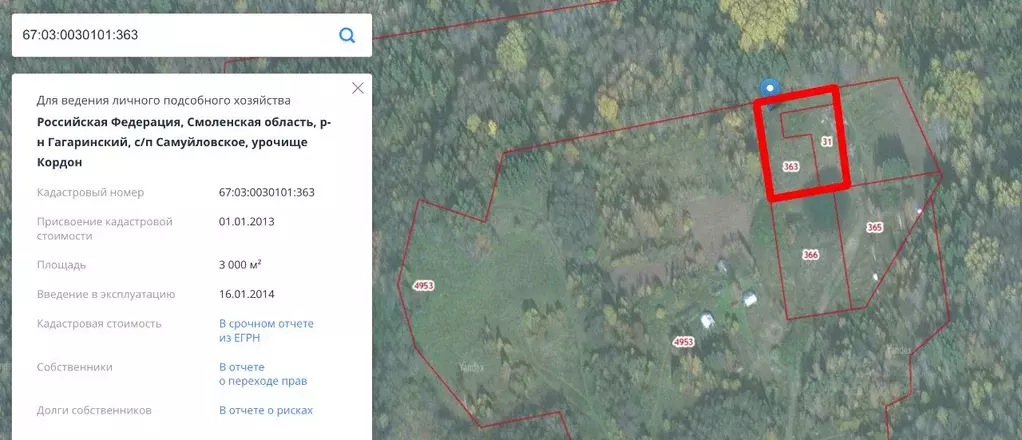Click the left 4953 parcel label

tap(423, 286)
